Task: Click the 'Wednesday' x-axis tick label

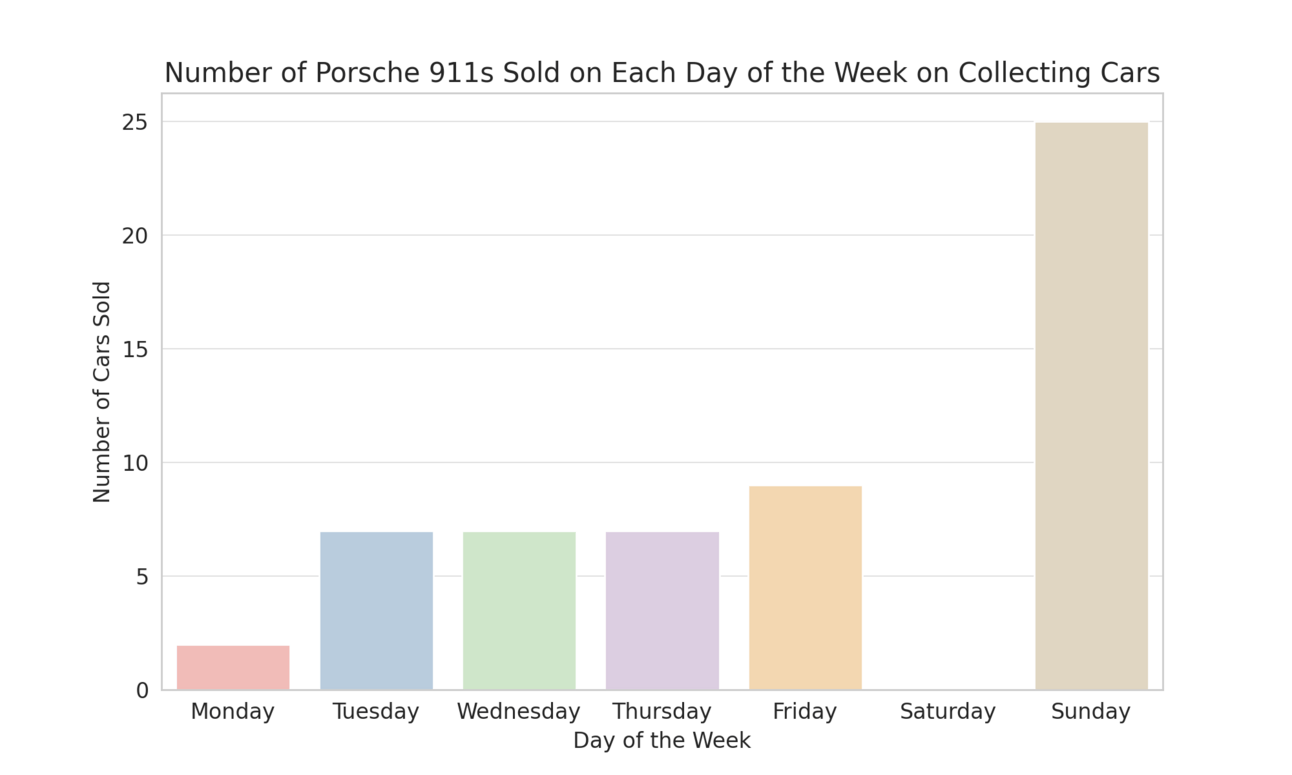Action: tap(519, 712)
